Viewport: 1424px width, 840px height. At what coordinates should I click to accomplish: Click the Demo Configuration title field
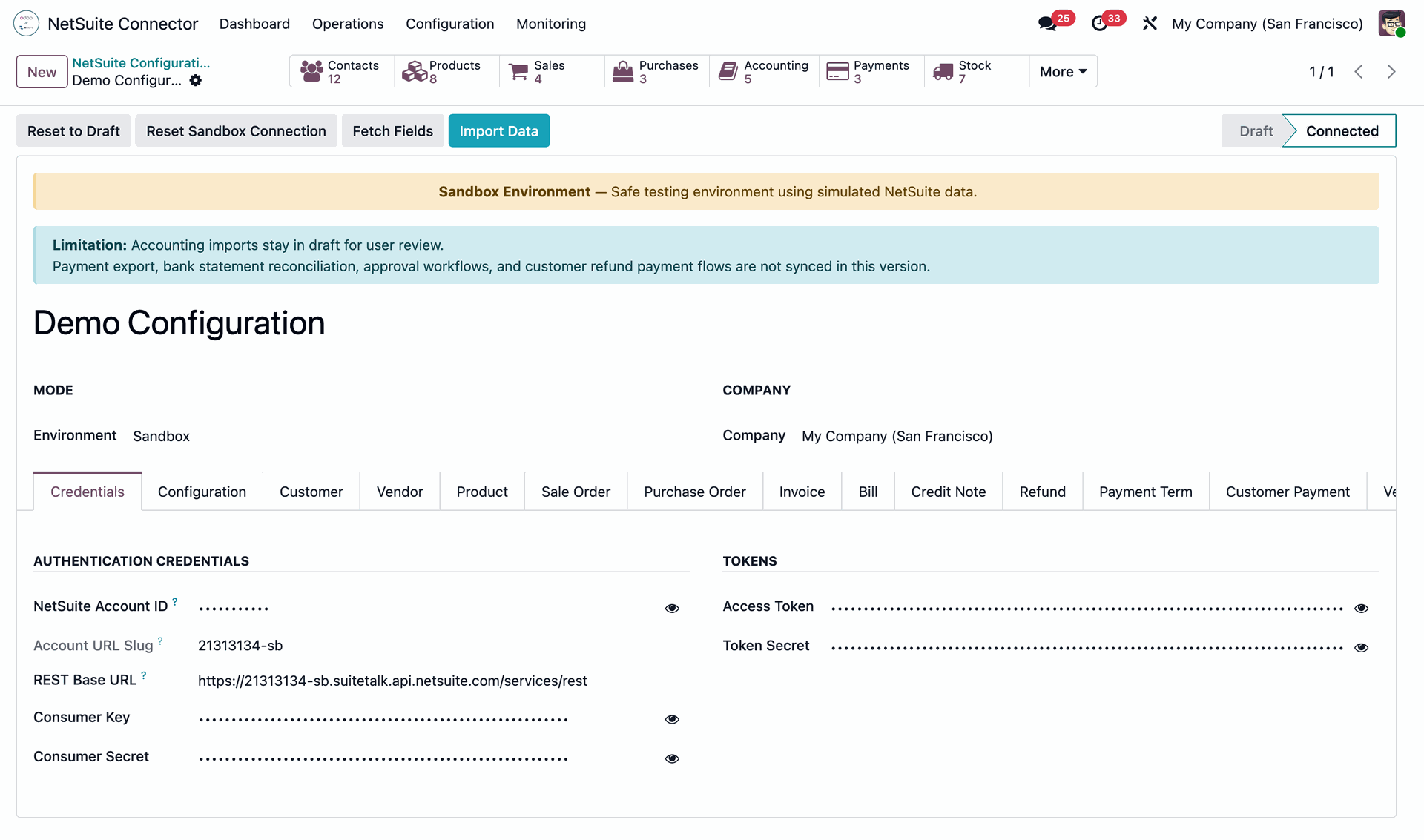[179, 323]
